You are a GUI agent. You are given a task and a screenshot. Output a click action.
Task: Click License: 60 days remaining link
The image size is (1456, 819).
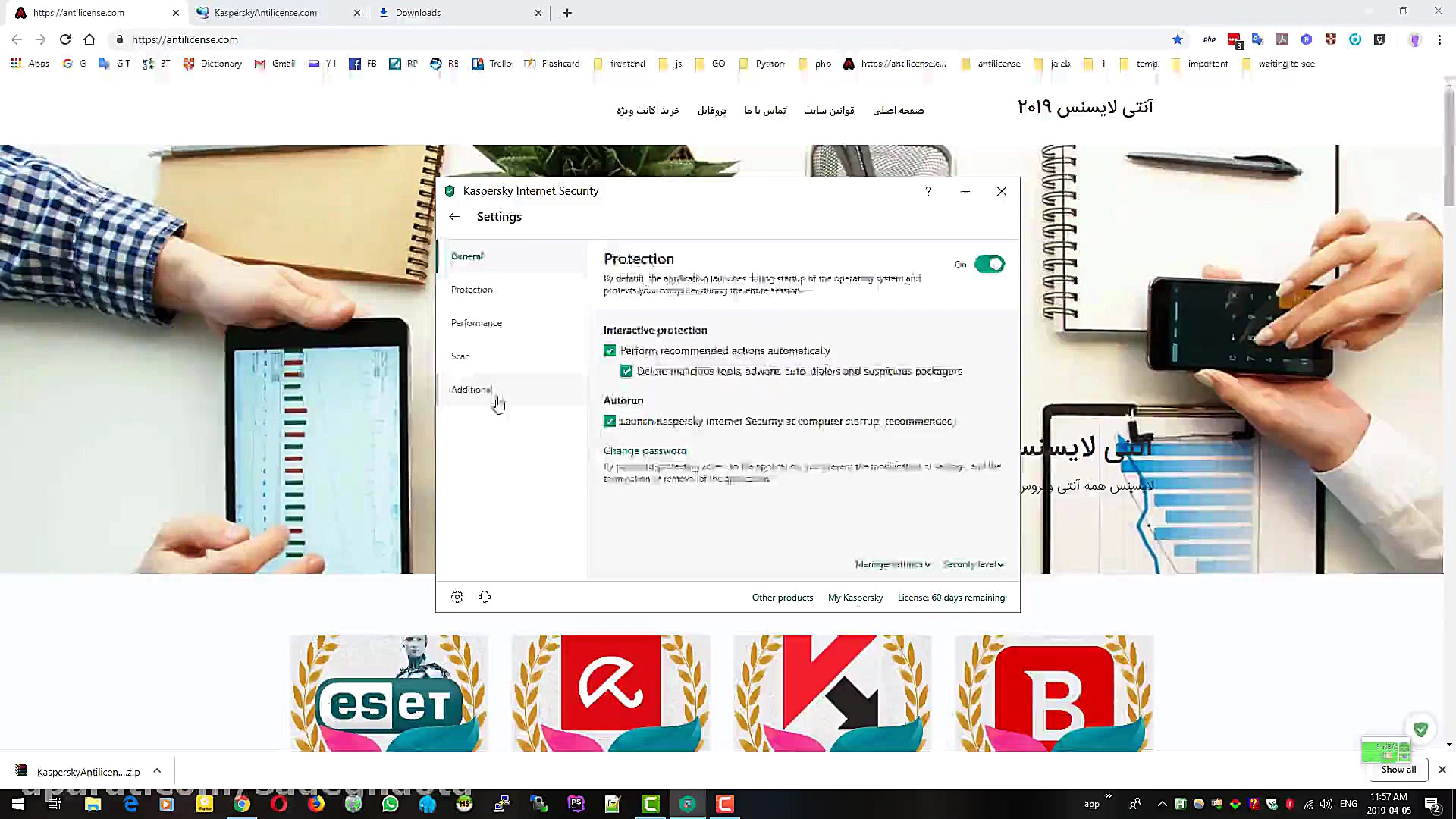(x=951, y=598)
